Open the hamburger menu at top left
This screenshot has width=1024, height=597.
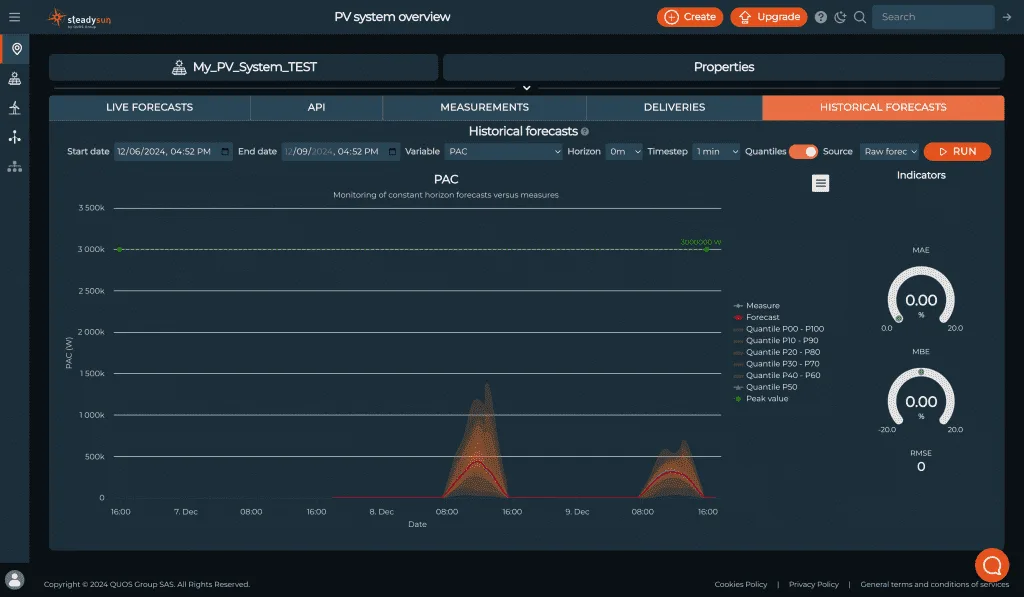[14, 16]
